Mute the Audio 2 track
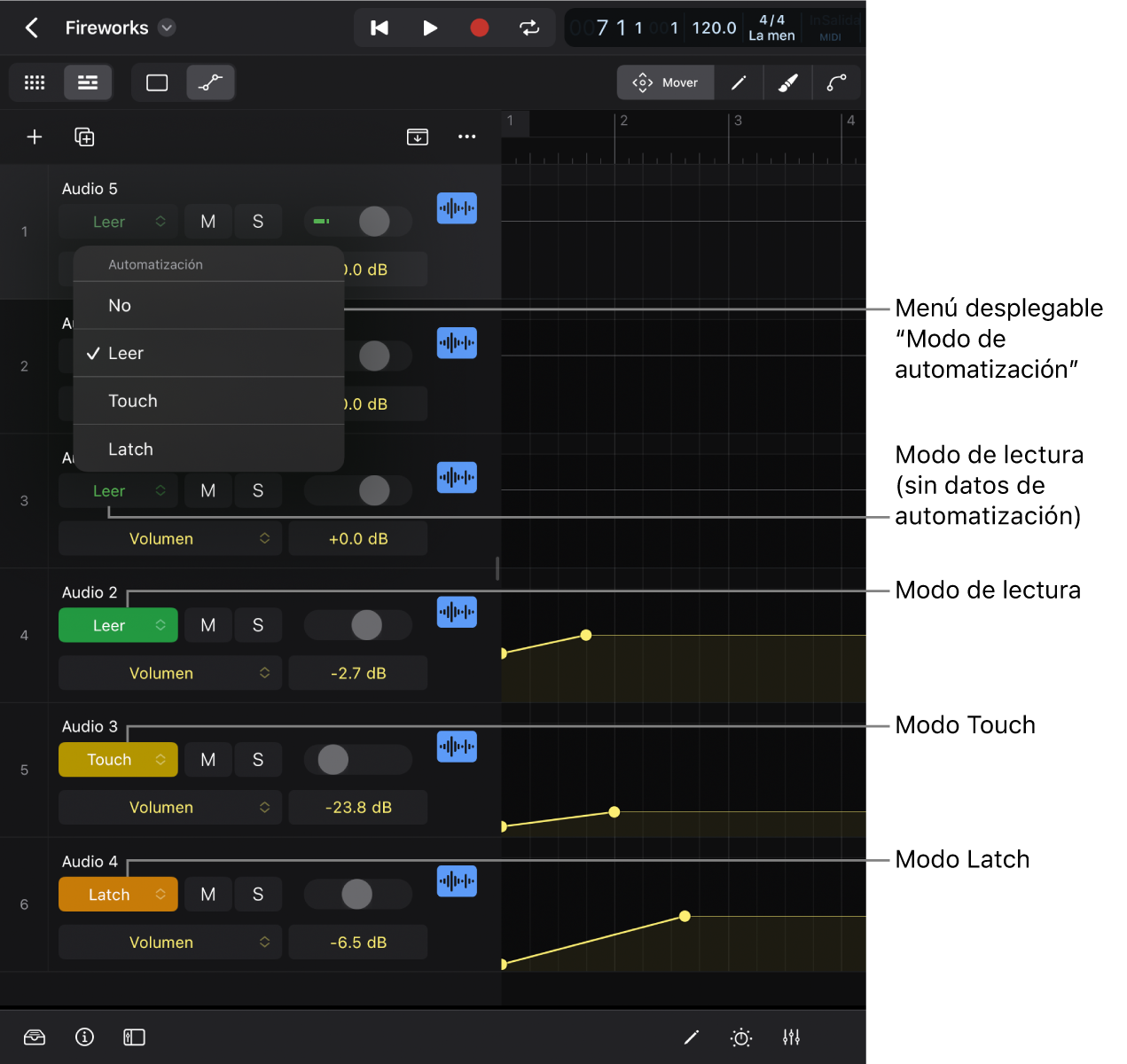The image size is (1127, 1064). [x=208, y=625]
